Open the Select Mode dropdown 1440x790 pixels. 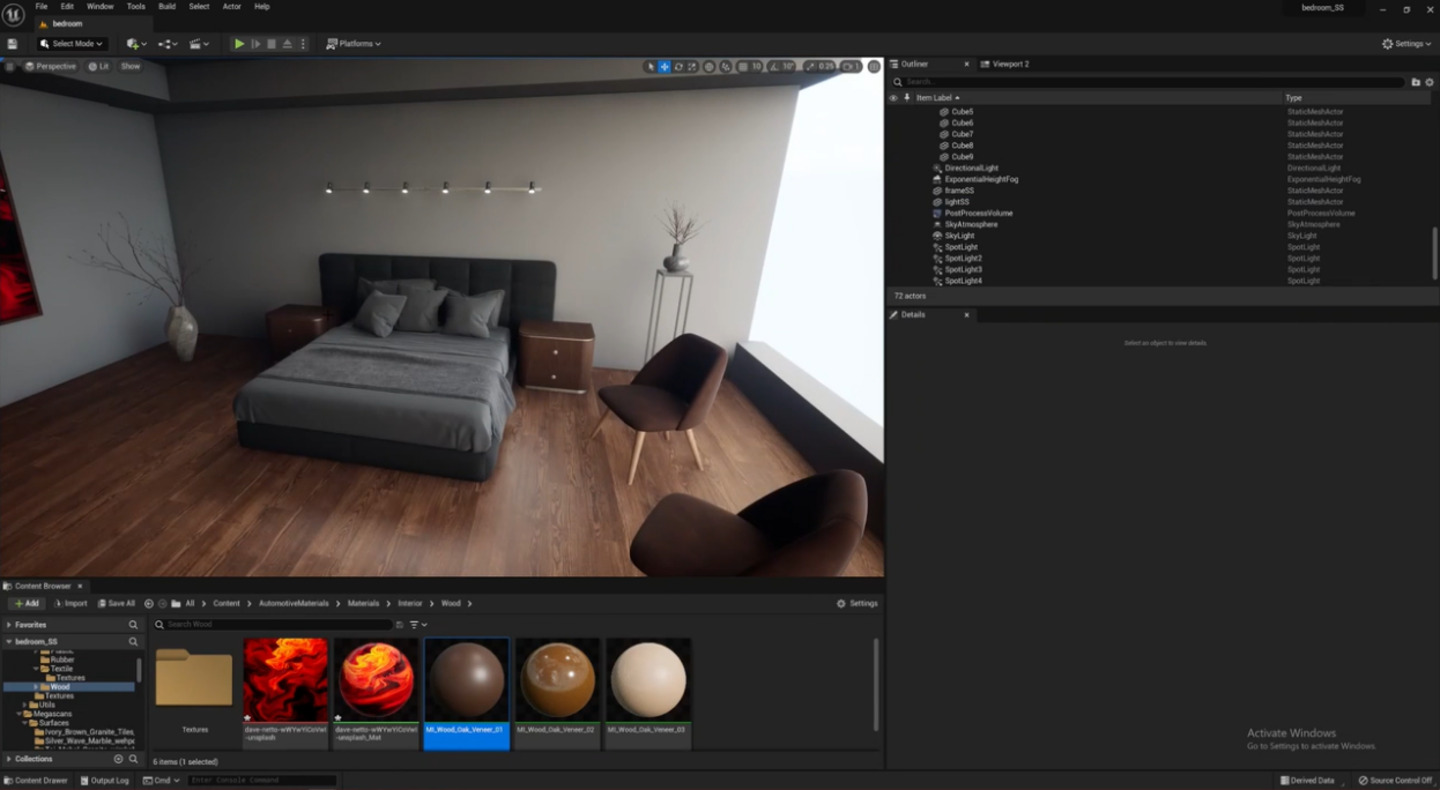click(74, 44)
